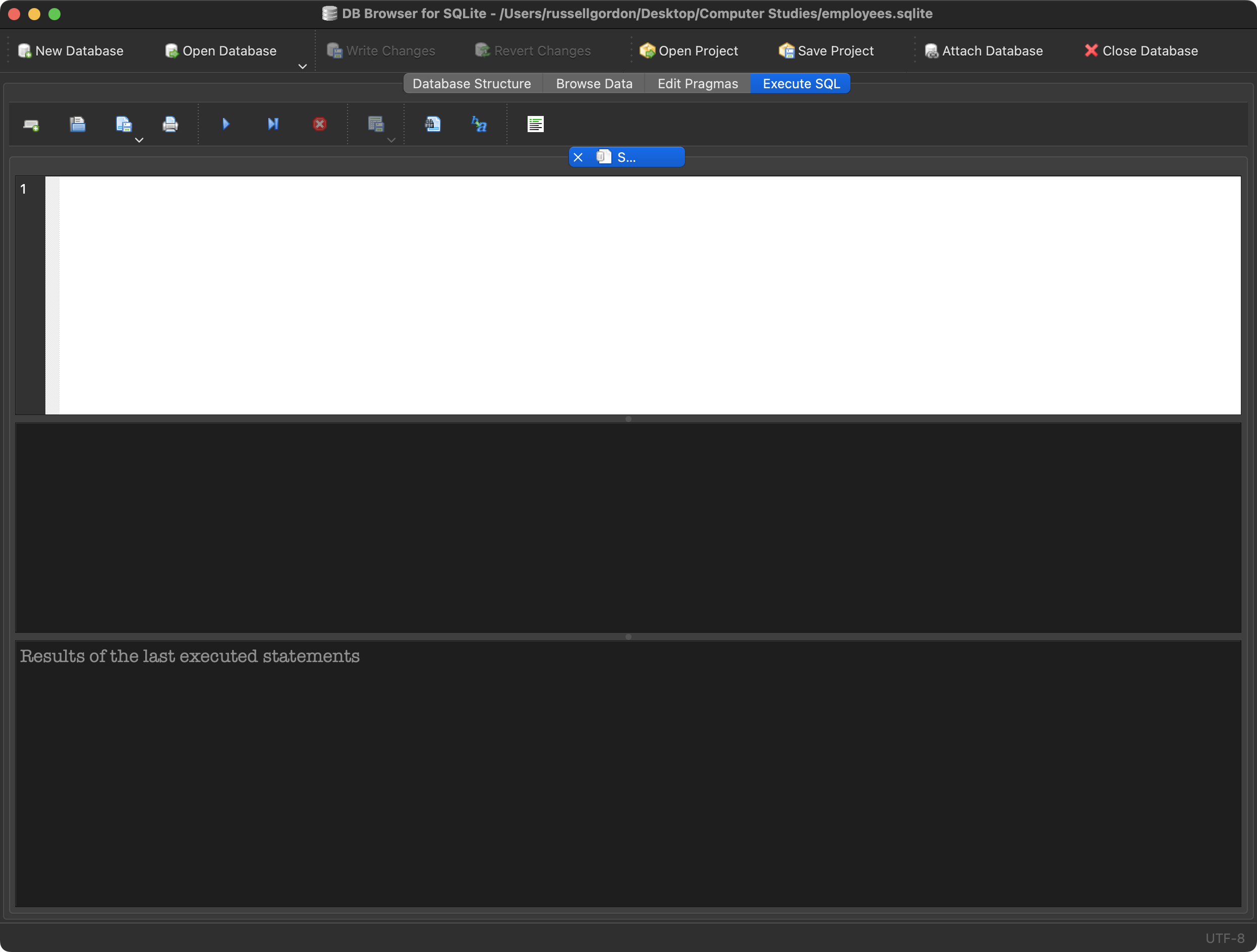Save the current SQL file
Viewport: 1257px width, 952px height.
[124, 124]
